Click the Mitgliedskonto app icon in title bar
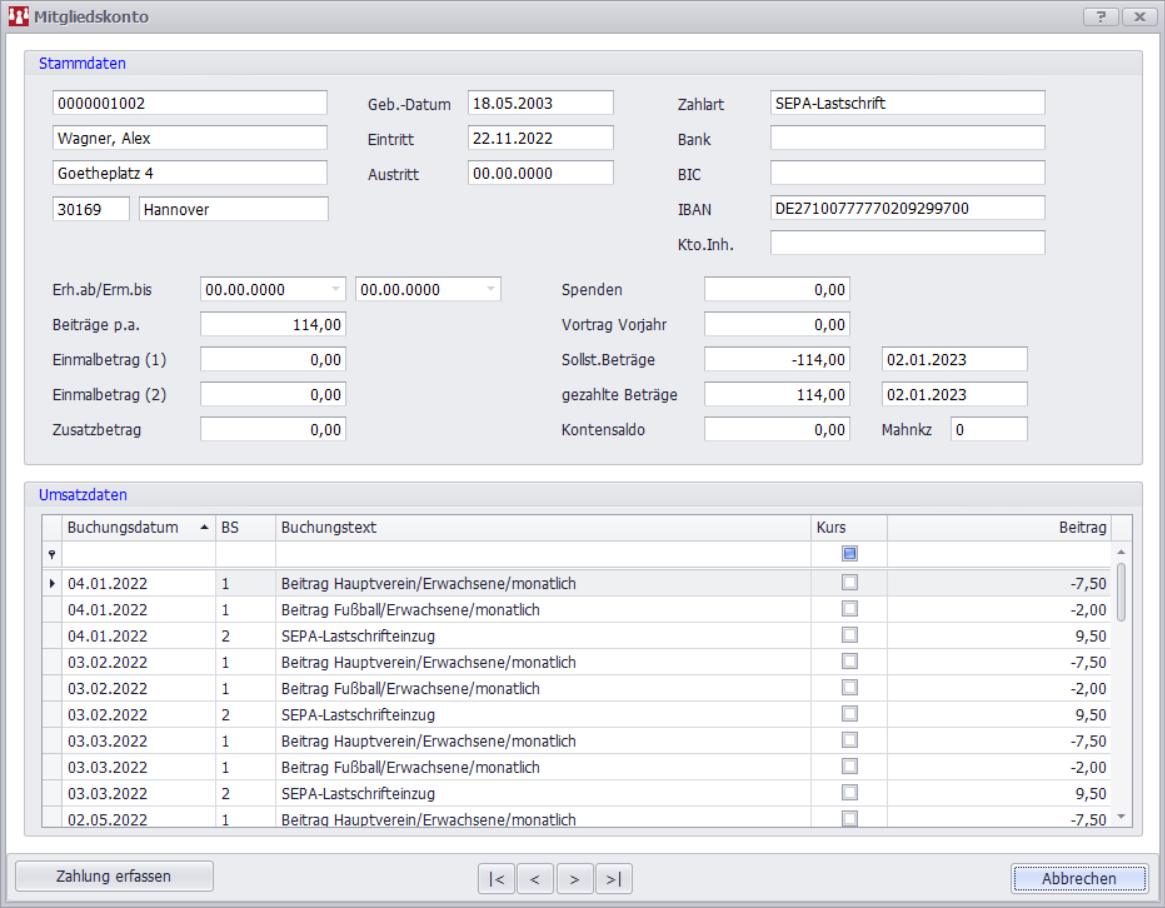This screenshot has width=1165, height=908. tap(18, 17)
